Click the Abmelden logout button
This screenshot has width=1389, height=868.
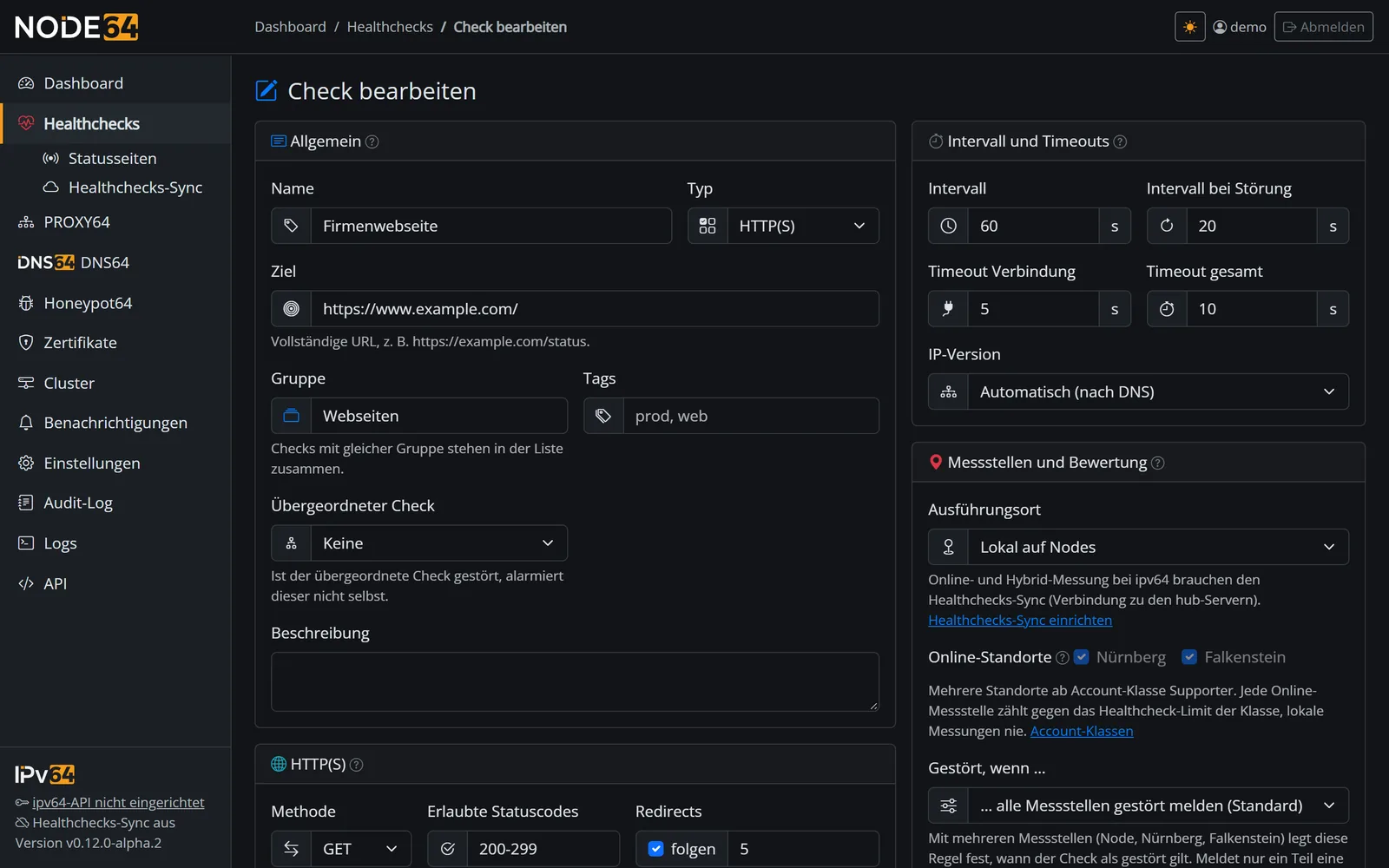[1323, 27]
